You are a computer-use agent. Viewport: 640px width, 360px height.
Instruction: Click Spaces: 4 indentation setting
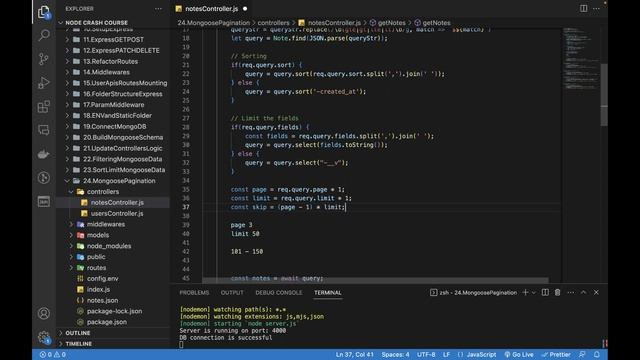(x=396, y=354)
